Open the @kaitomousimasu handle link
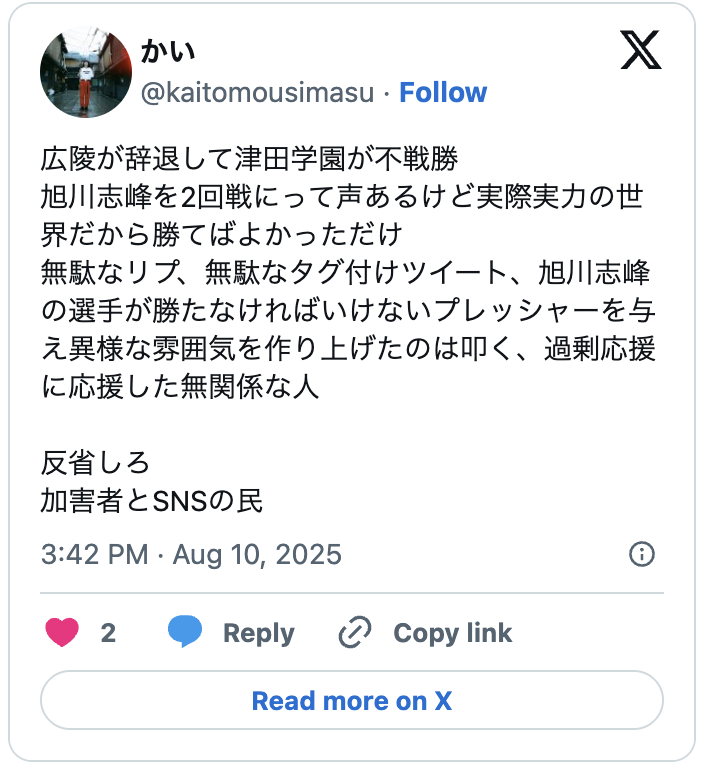The image size is (706, 778). [x=258, y=93]
